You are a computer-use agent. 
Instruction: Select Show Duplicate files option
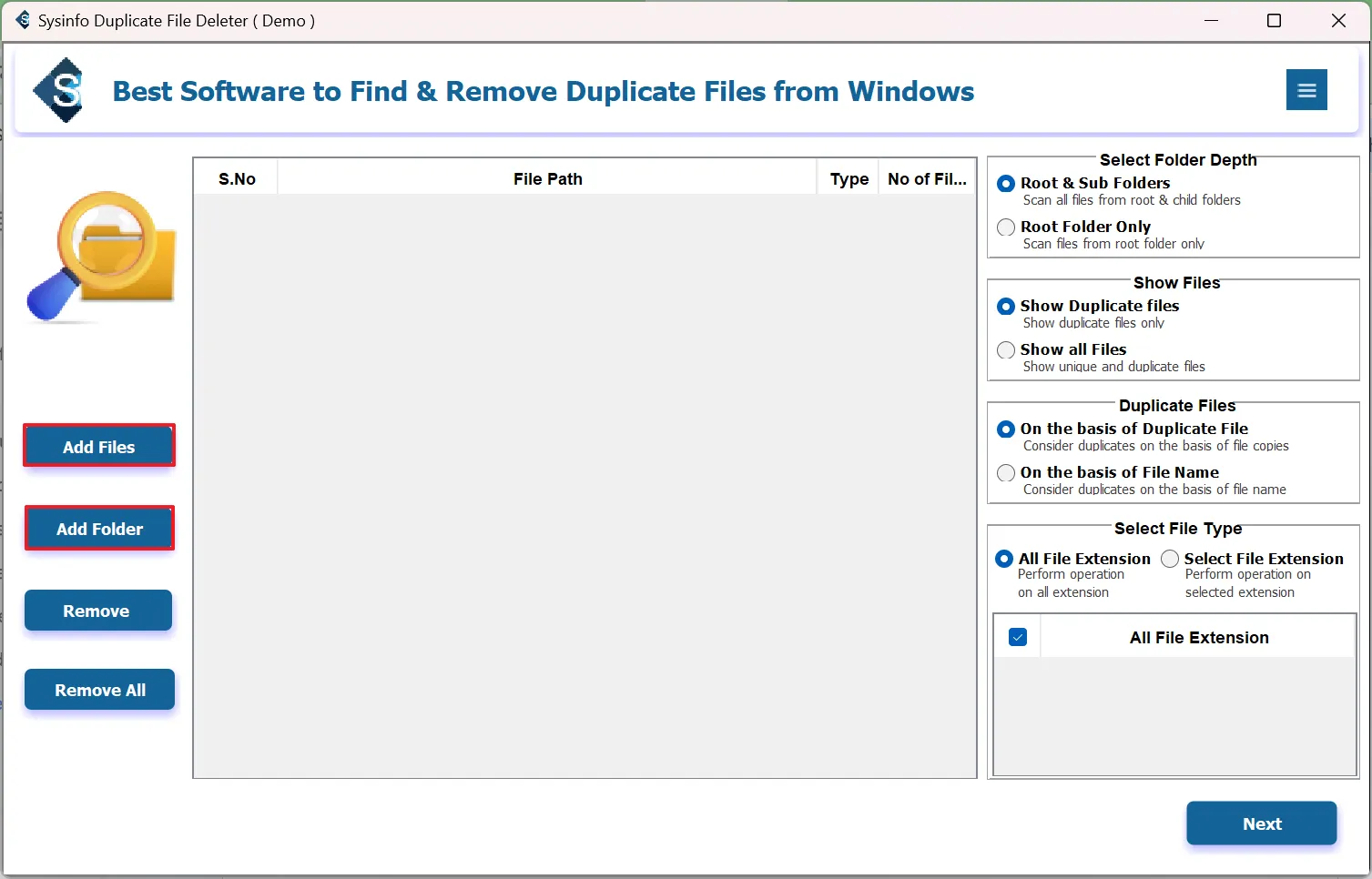1006,307
